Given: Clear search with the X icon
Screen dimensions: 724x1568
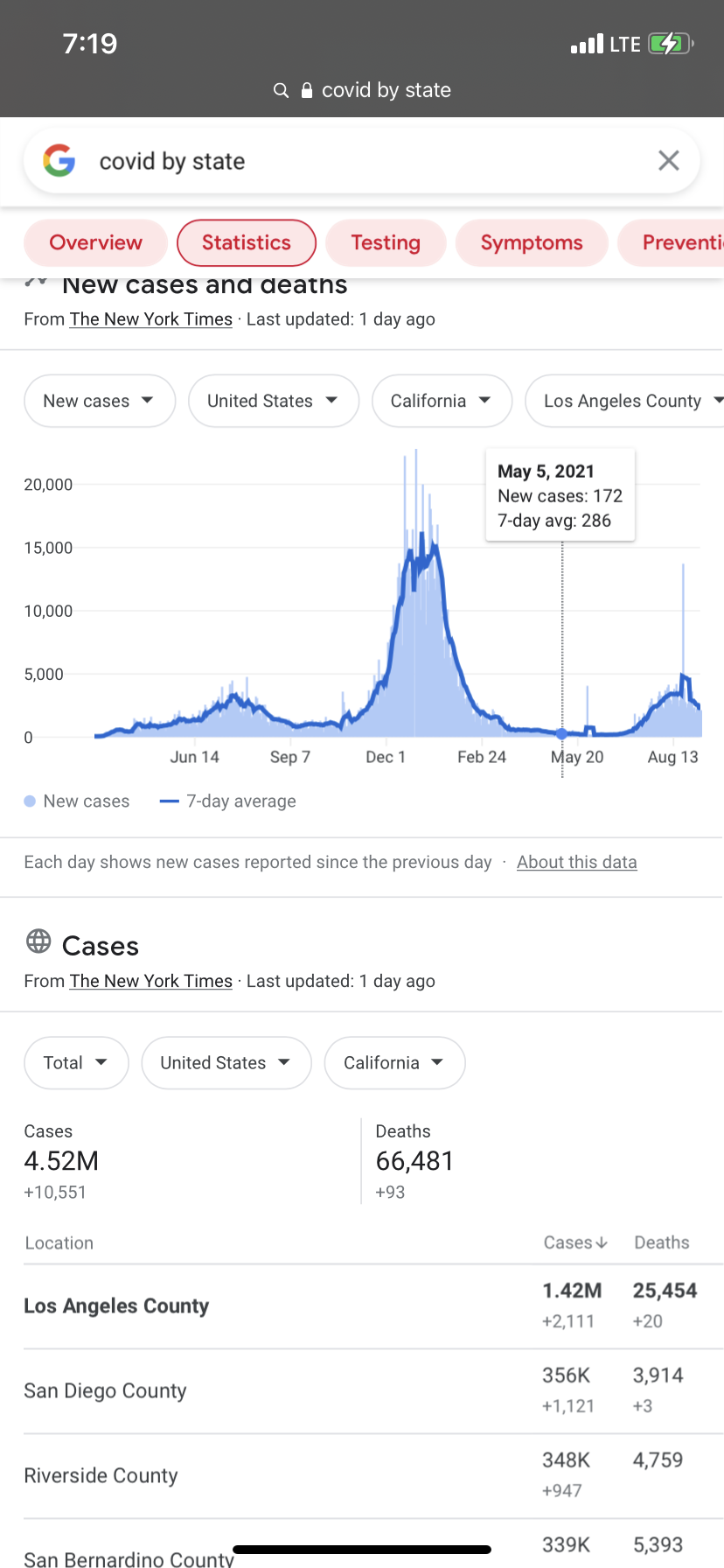Looking at the screenshot, I should pyautogui.click(x=668, y=160).
